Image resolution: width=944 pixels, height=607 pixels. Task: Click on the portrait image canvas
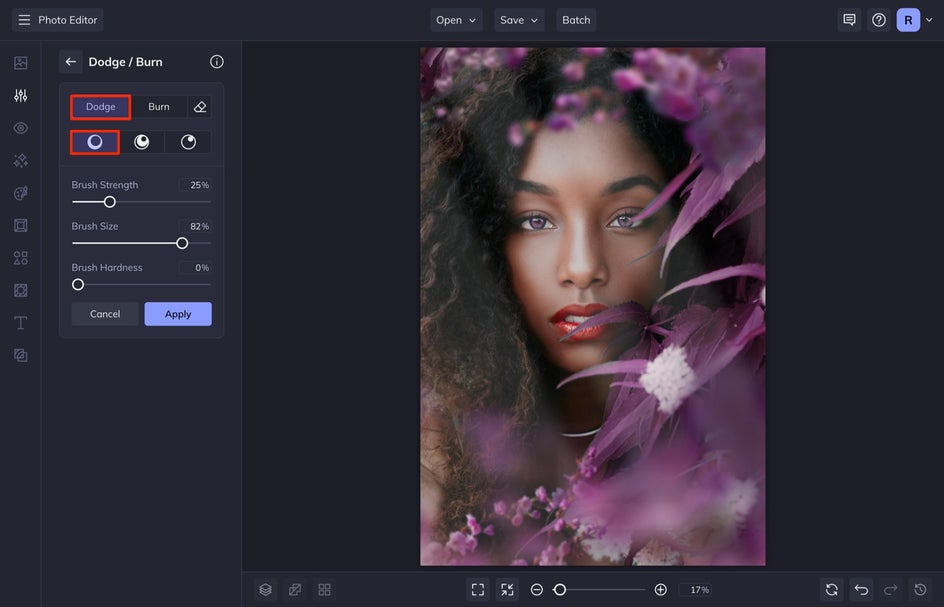(592, 307)
